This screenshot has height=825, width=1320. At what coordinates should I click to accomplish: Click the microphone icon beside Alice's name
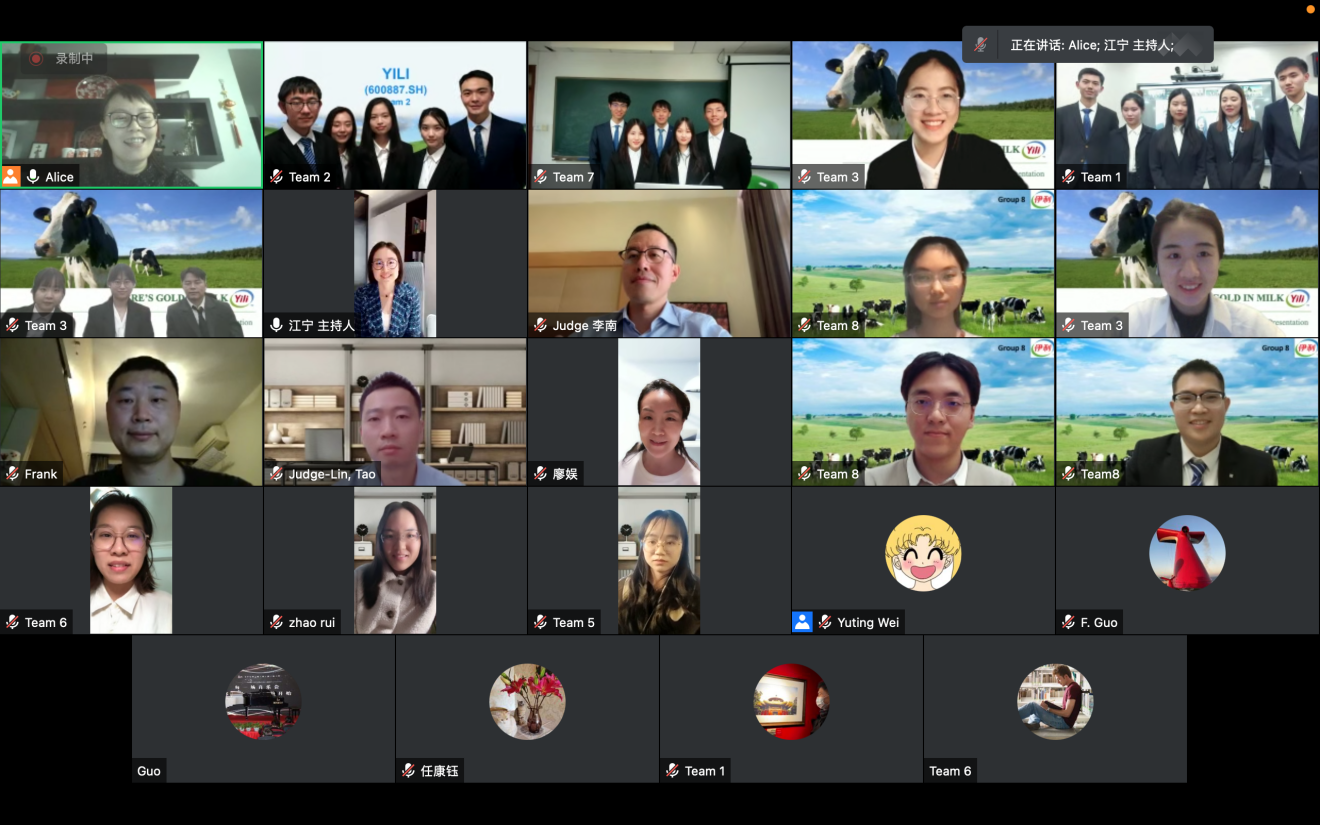pos(33,177)
